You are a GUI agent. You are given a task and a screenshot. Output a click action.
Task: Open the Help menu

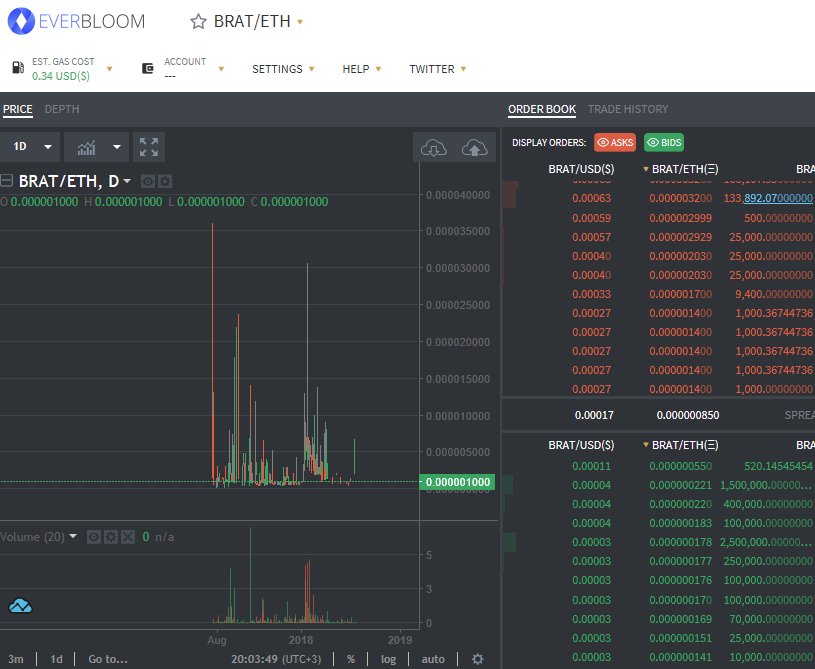click(x=362, y=69)
